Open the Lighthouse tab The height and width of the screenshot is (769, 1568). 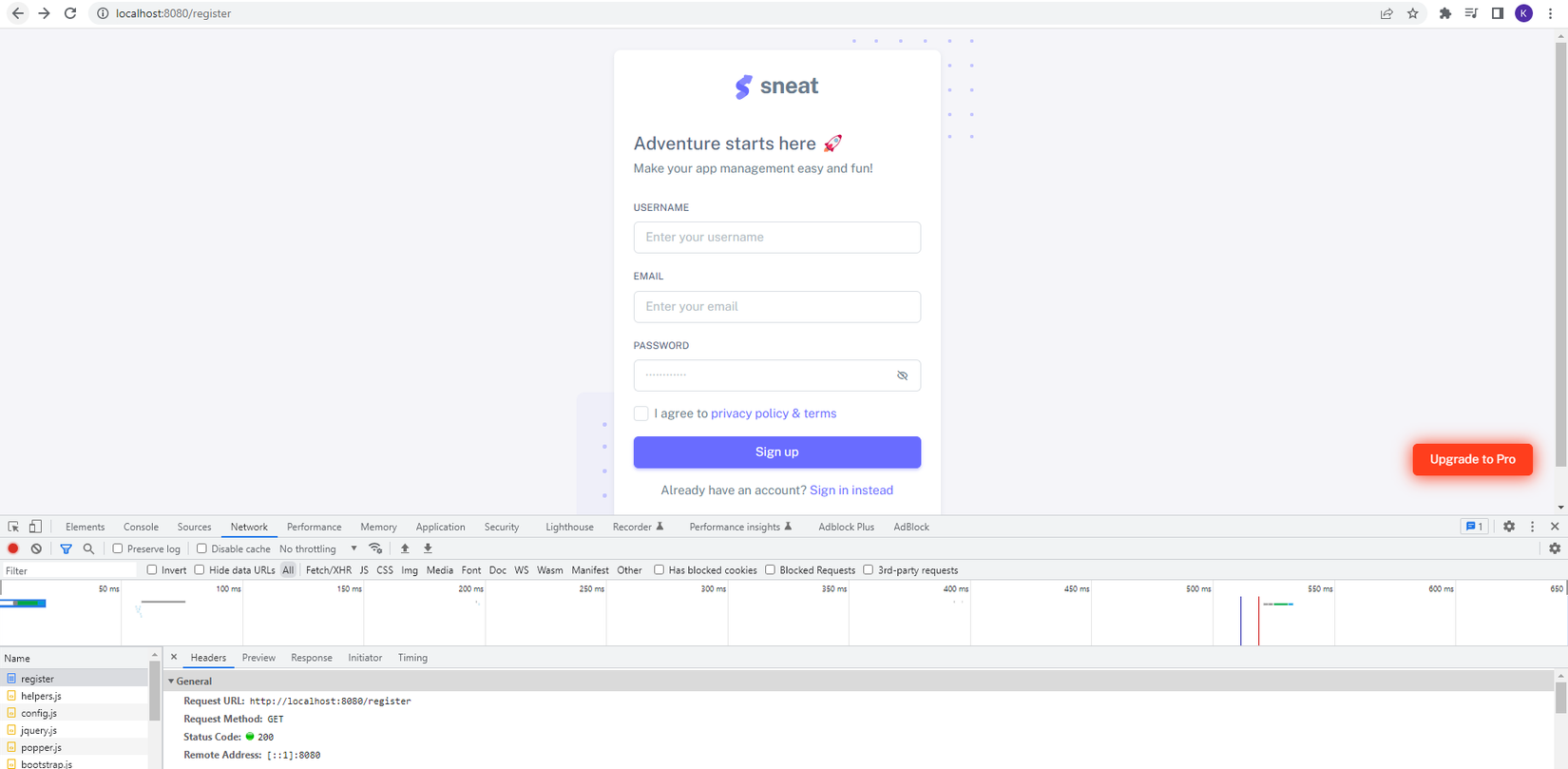pos(569,527)
